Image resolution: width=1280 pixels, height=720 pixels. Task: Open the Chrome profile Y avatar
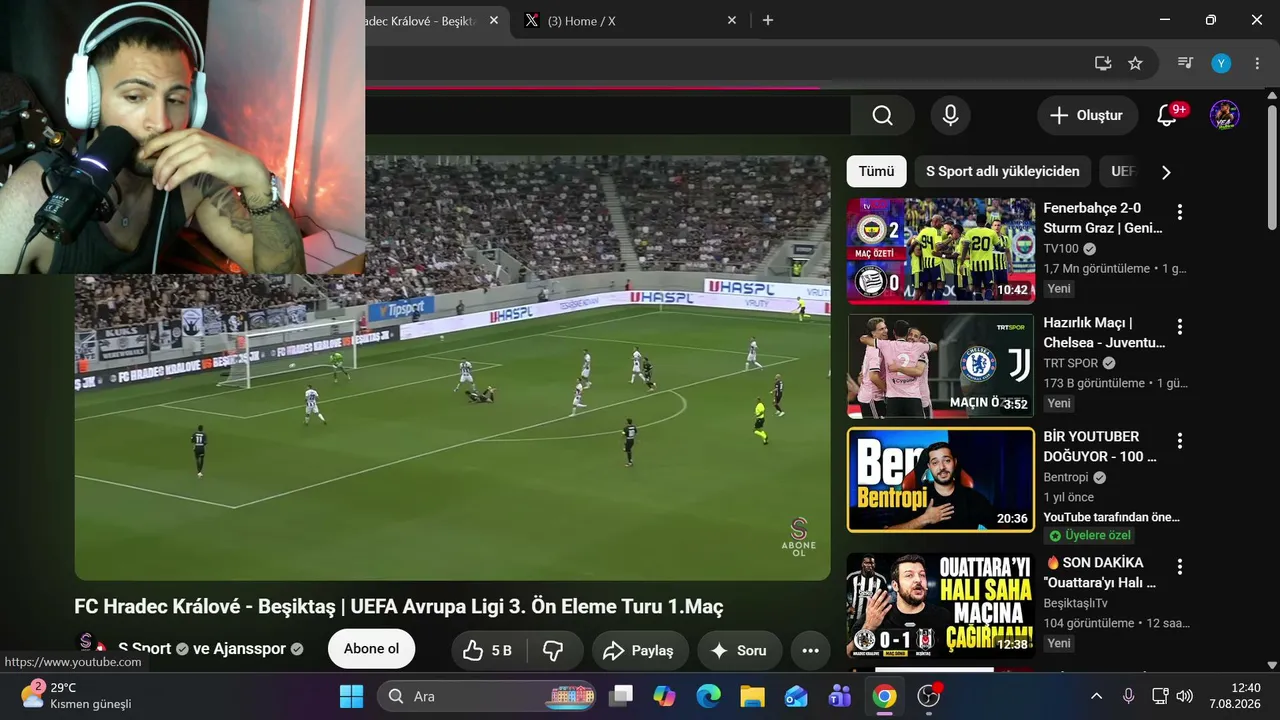(1221, 63)
